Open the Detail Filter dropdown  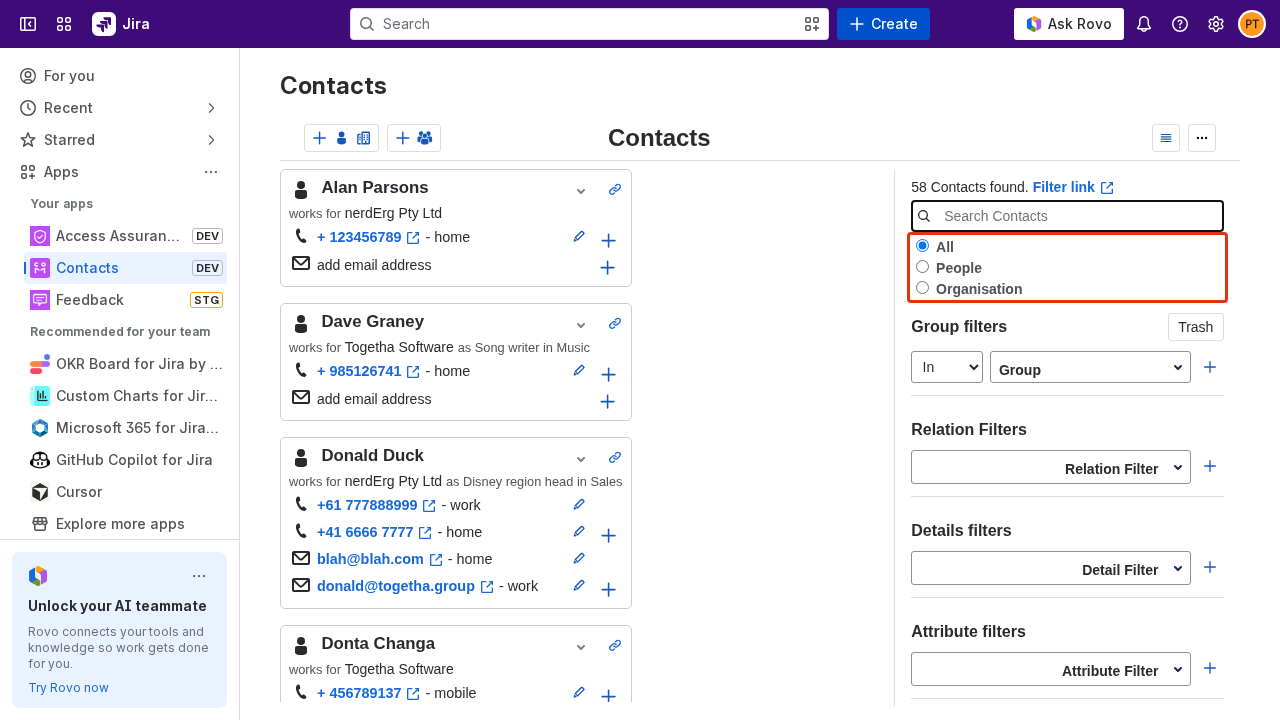tap(1051, 568)
